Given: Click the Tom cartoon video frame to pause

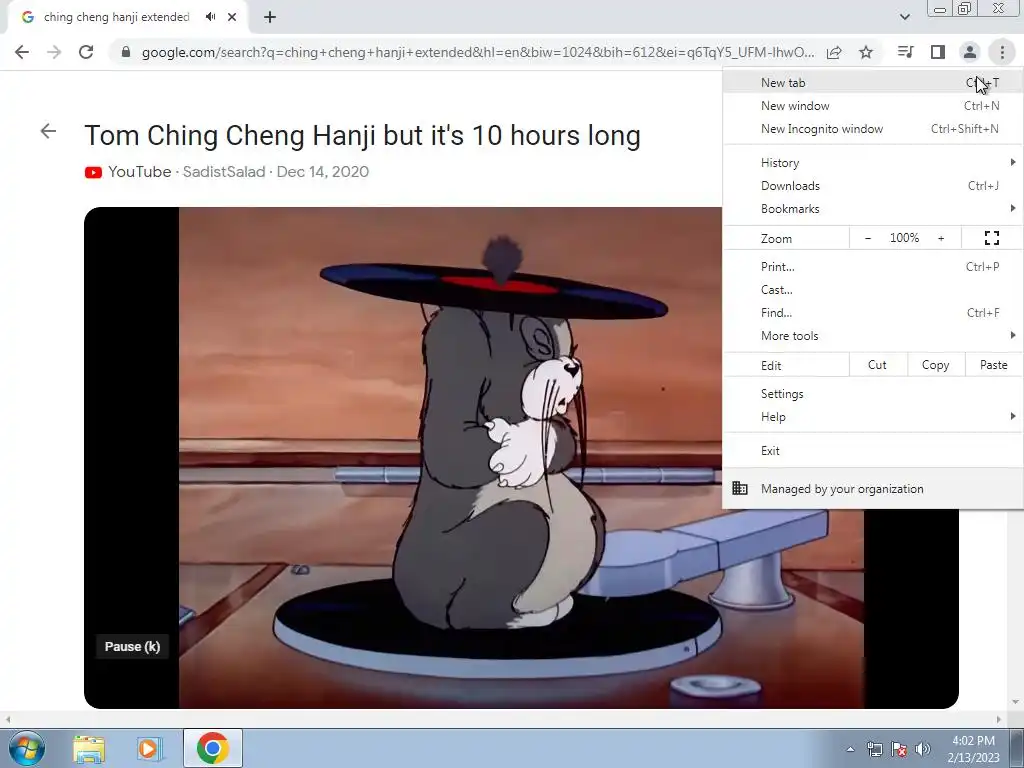Looking at the screenshot, I should pos(451,457).
